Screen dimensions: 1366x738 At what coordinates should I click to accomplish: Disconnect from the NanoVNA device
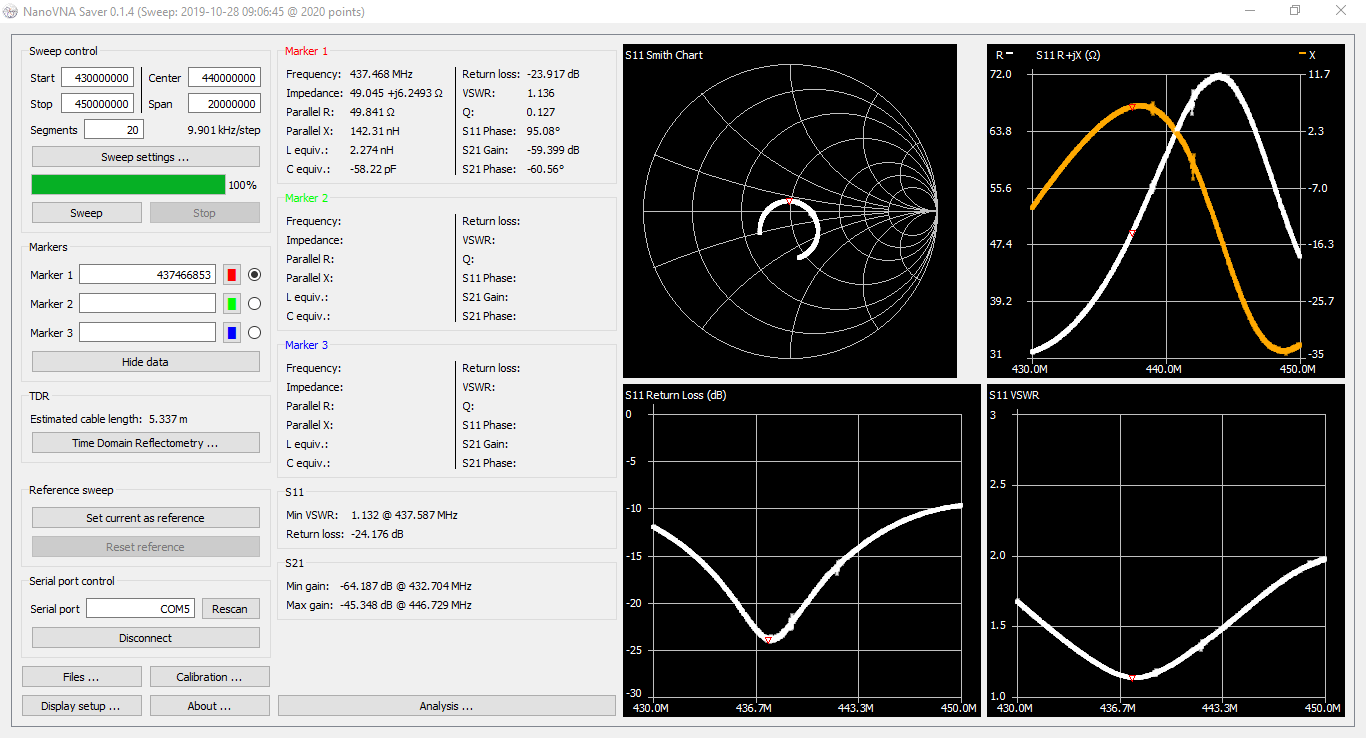tap(145, 637)
